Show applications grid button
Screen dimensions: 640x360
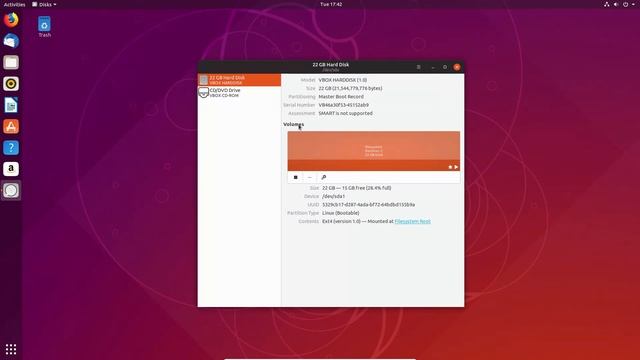[x=11, y=349]
